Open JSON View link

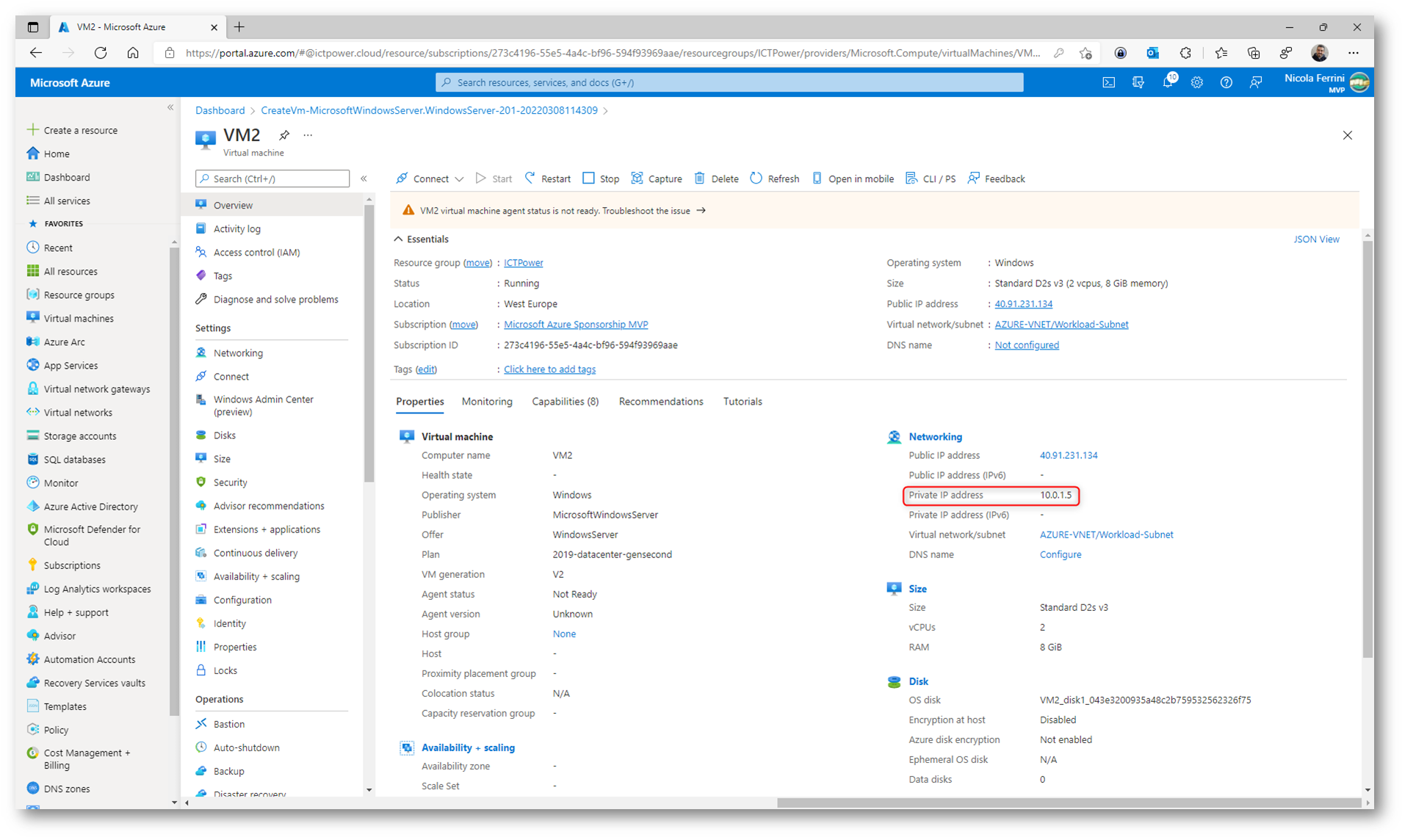1316,239
